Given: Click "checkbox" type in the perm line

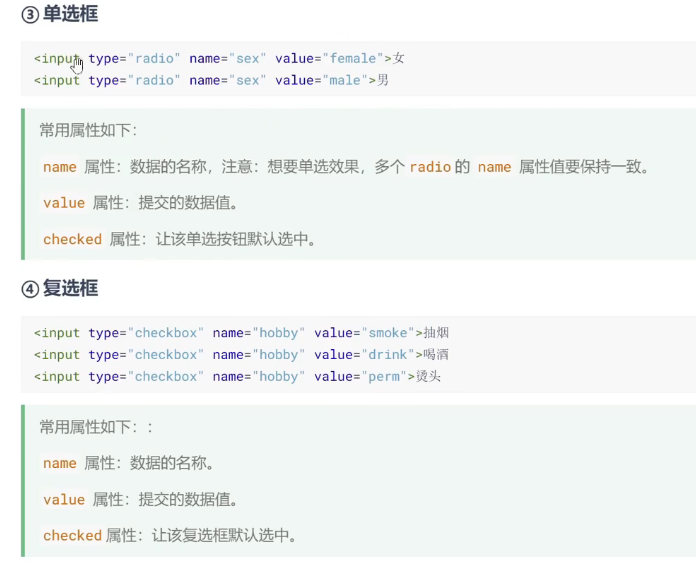Looking at the screenshot, I should [166, 376].
